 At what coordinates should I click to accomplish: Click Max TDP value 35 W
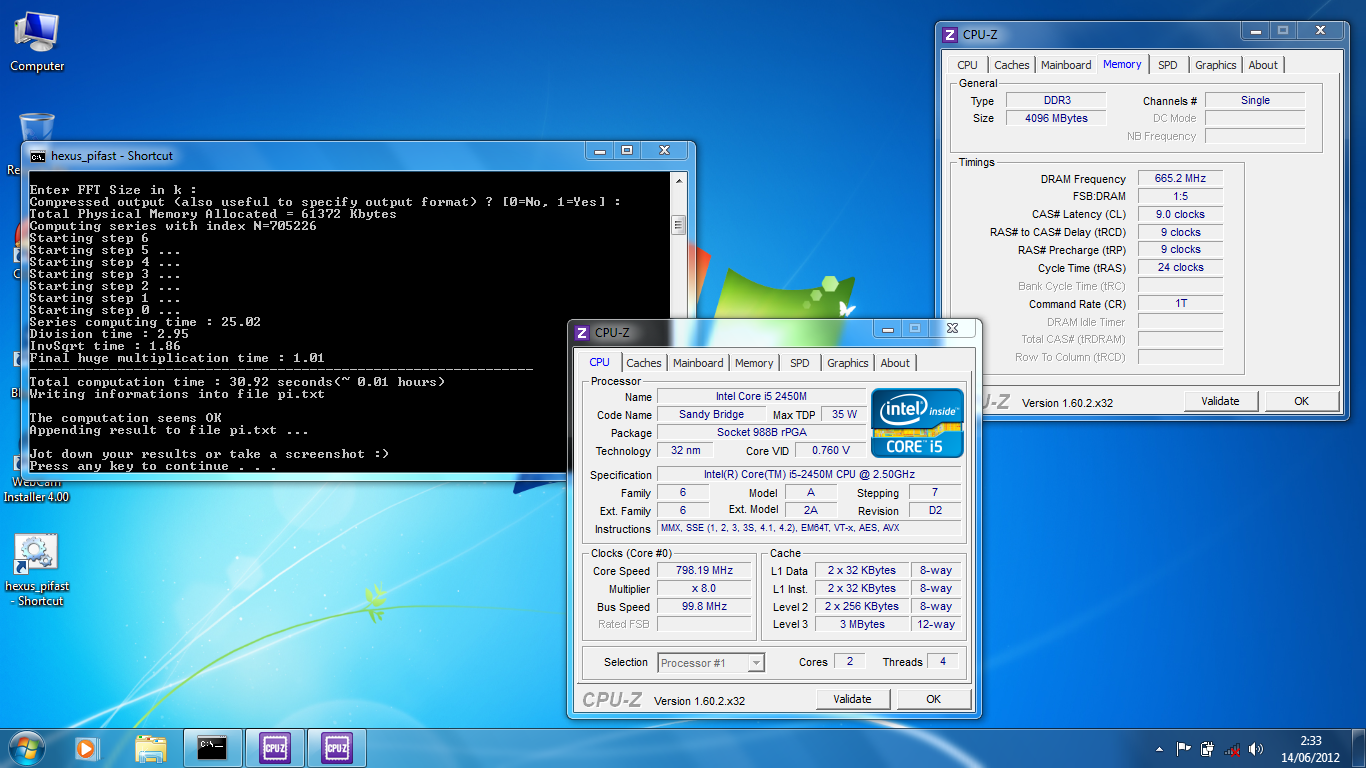[x=844, y=414]
